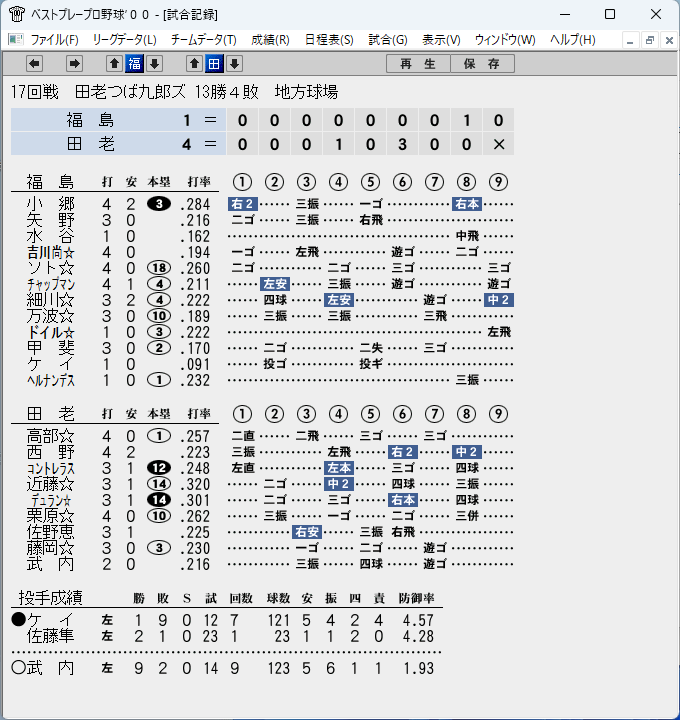Click 福島 team name in the scoreboard
Screen dimensions: 680x720
click(90, 120)
